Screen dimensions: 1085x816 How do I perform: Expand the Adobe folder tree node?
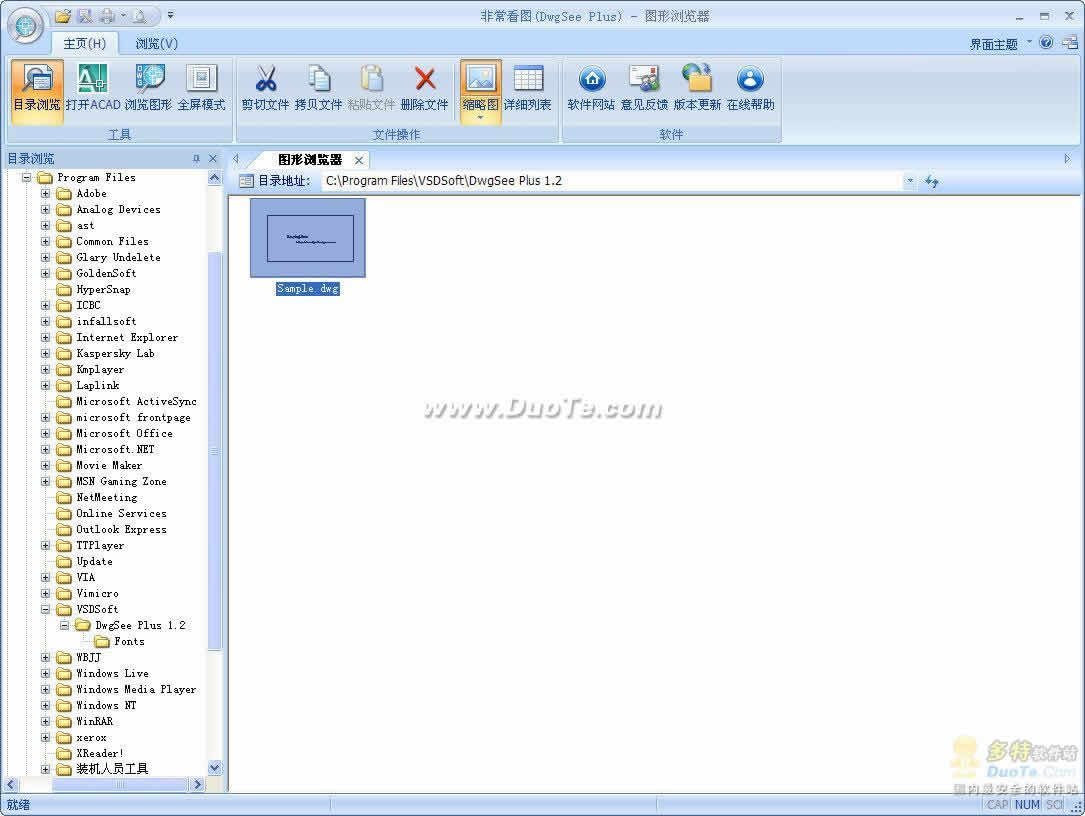[45, 194]
